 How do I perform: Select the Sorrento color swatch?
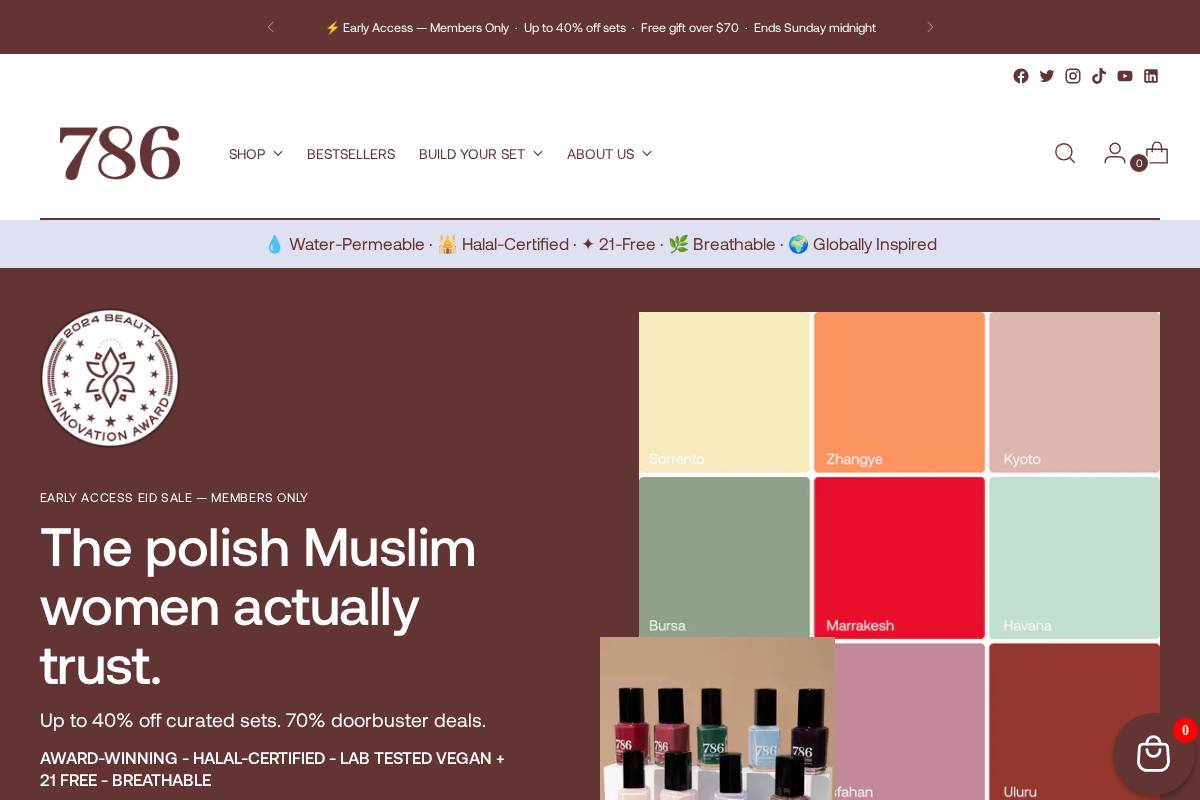724,392
